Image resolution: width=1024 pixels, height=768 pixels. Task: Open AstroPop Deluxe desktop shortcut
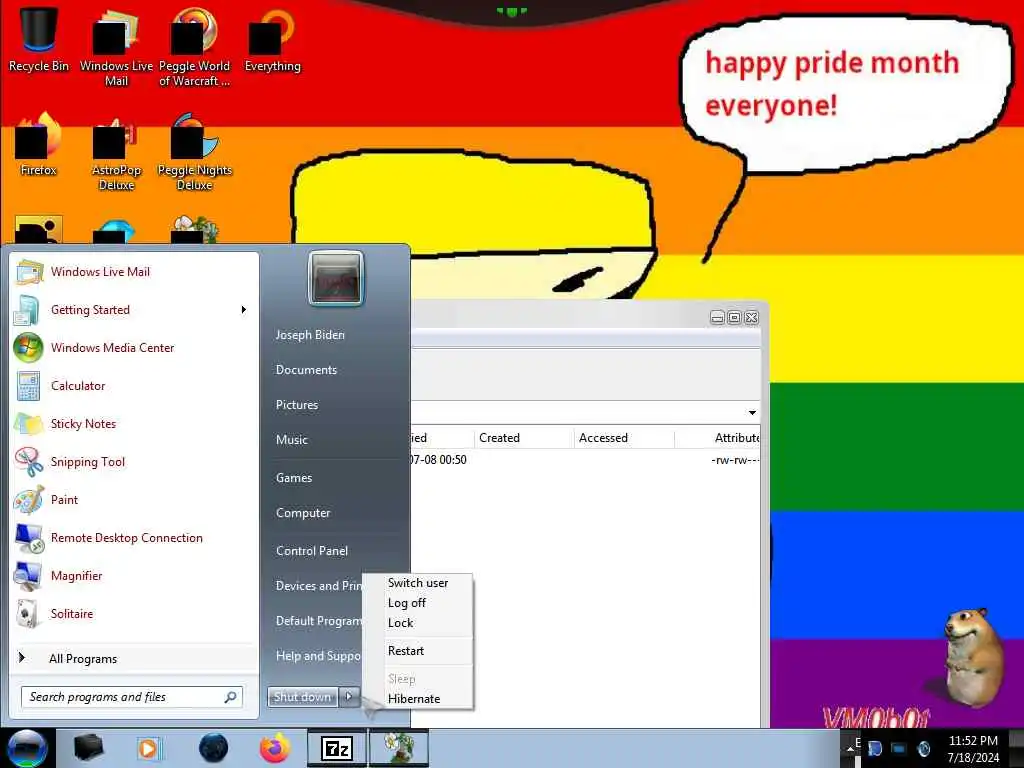point(116,153)
